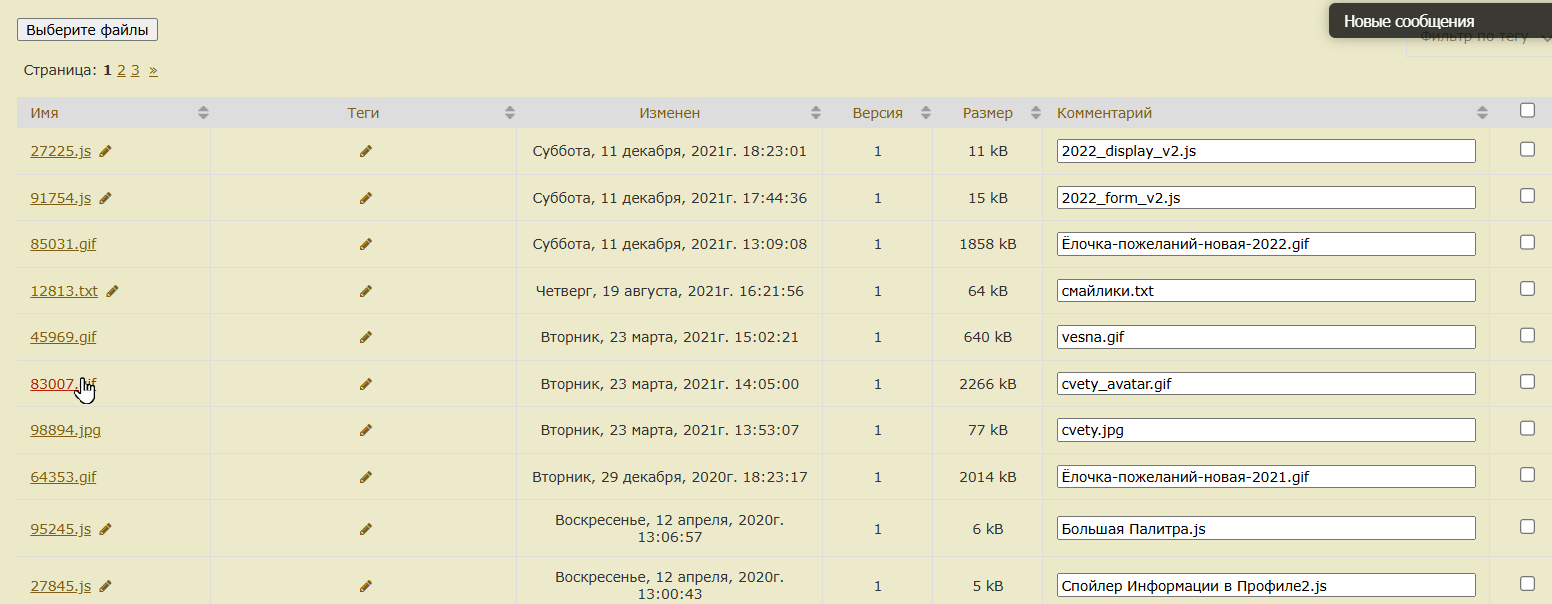Viewport: 1552px width, 604px height.
Task: Edit tags pencil in 85031.gif row
Action: pyautogui.click(x=365, y=244)
